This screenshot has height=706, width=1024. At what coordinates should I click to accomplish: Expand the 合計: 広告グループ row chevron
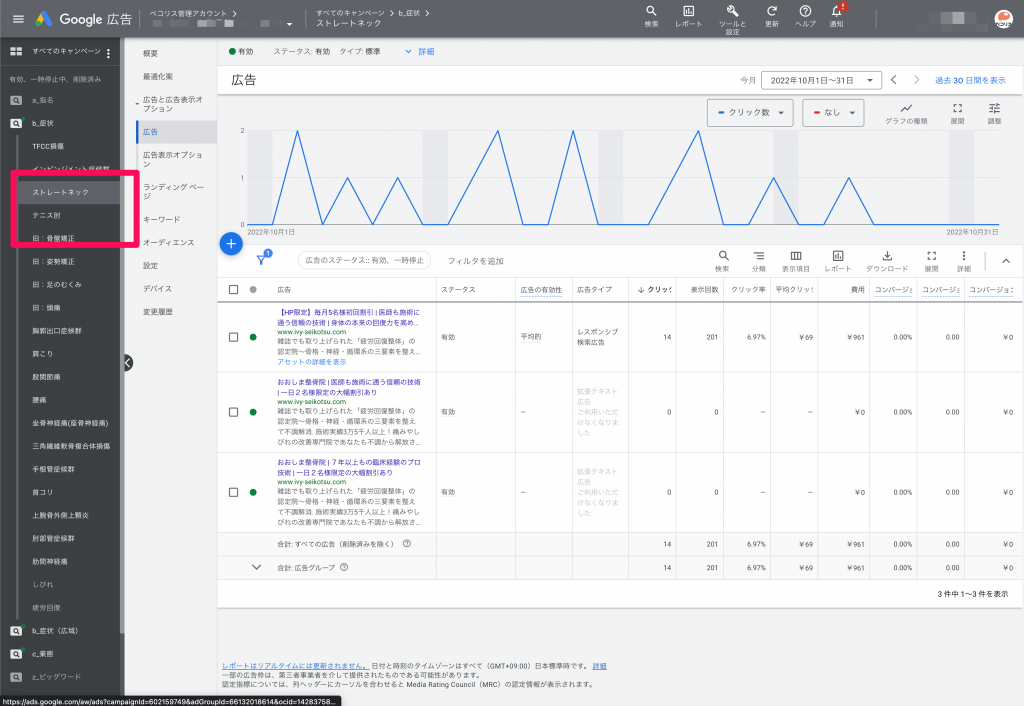pyautogui.click(x=257, y=567)
